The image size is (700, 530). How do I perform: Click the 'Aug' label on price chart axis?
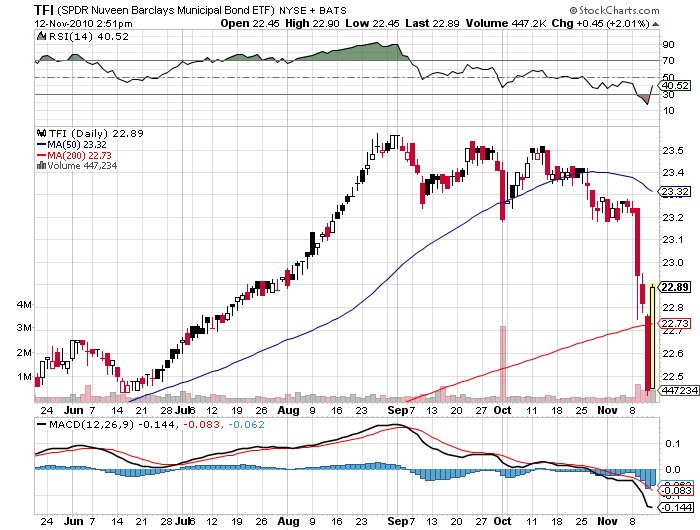(288, 410)
